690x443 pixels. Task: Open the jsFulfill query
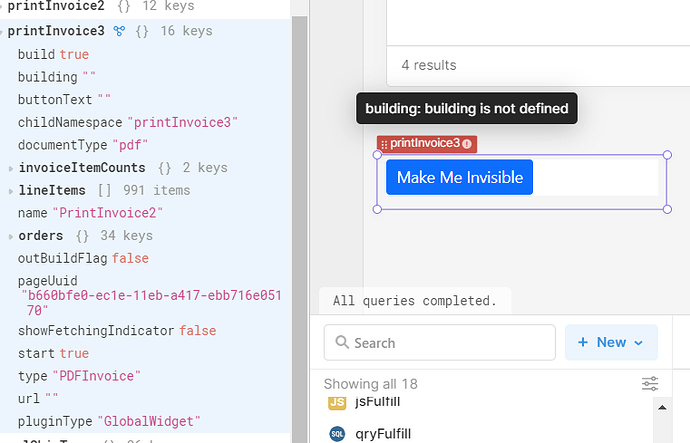[377, 401]
